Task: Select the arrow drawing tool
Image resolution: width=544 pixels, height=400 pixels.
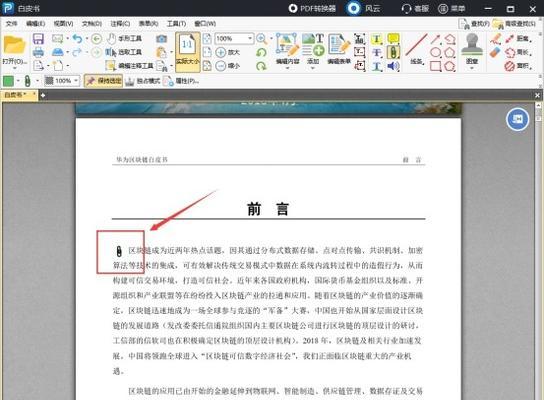Action: coord(435,39)
